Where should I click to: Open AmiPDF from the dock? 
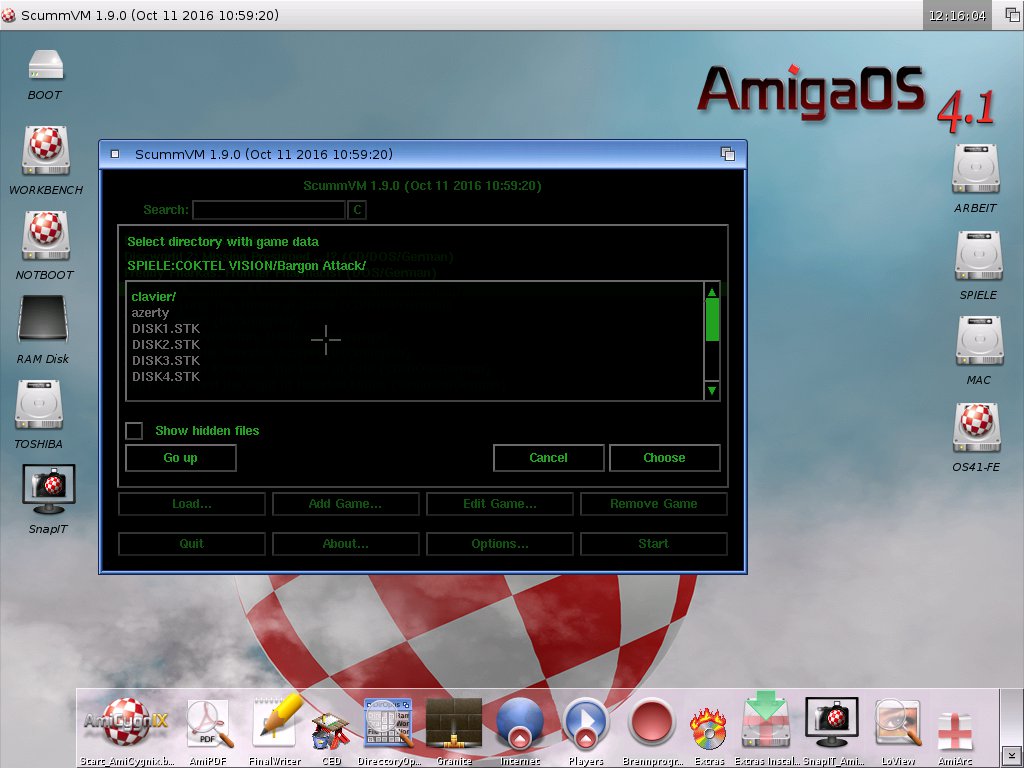[x=209, y=723]
